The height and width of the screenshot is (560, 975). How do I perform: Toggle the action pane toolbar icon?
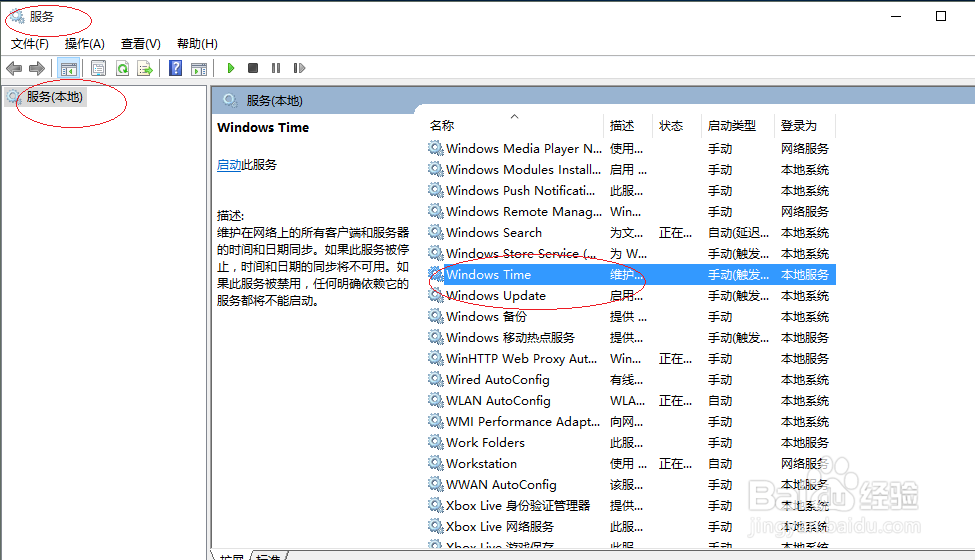tap(199, 68)
